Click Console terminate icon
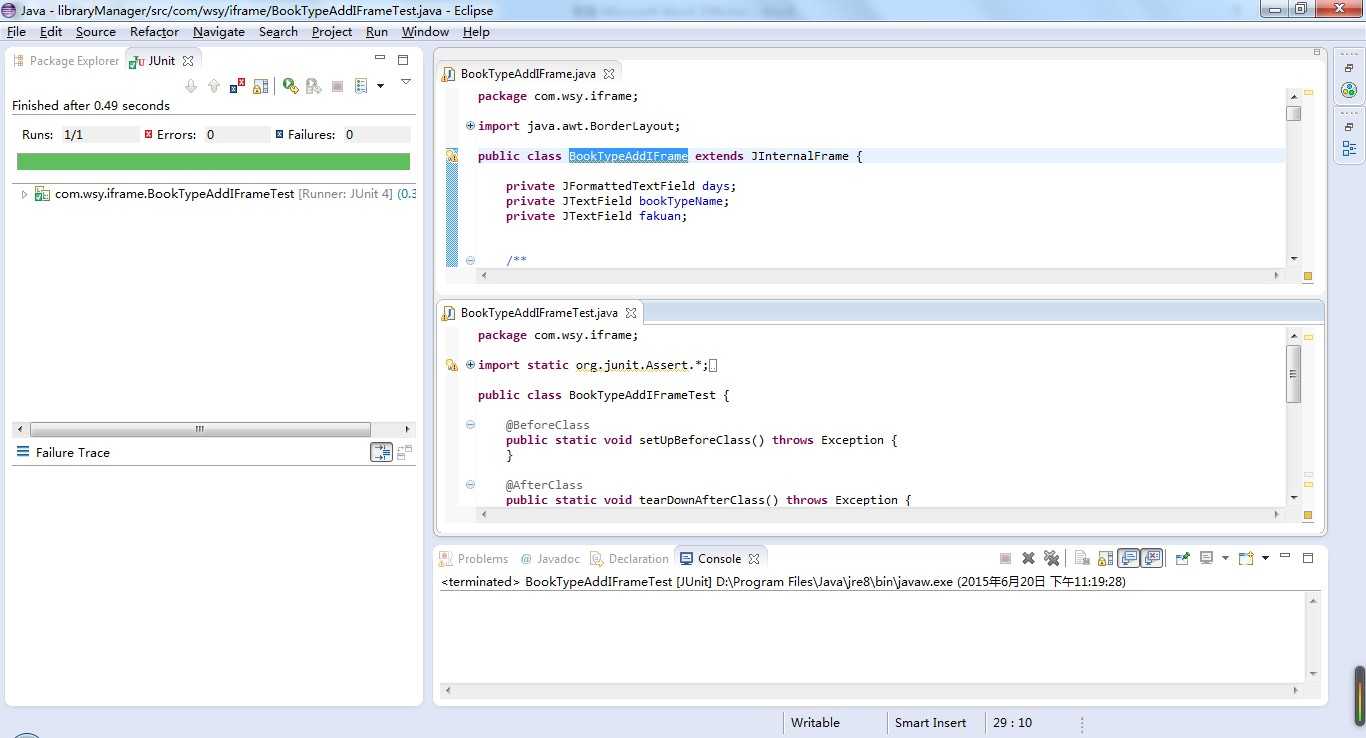 pyautogui.click(x=1005, y=558)
